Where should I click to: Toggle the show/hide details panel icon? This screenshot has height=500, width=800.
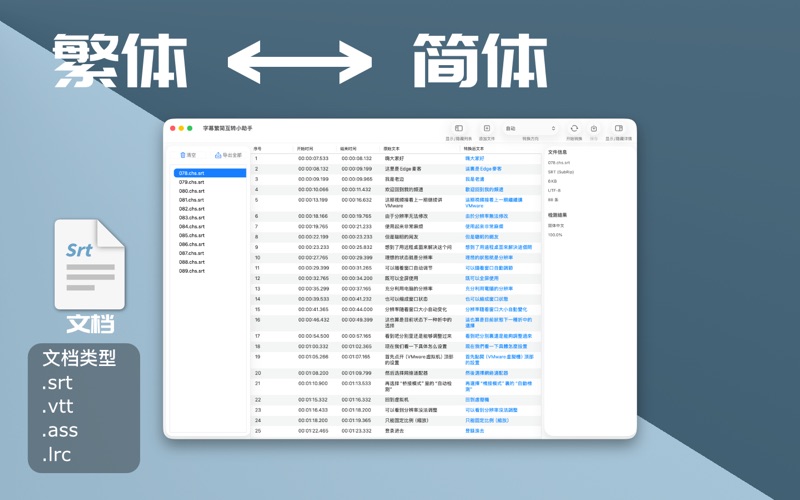618,129
